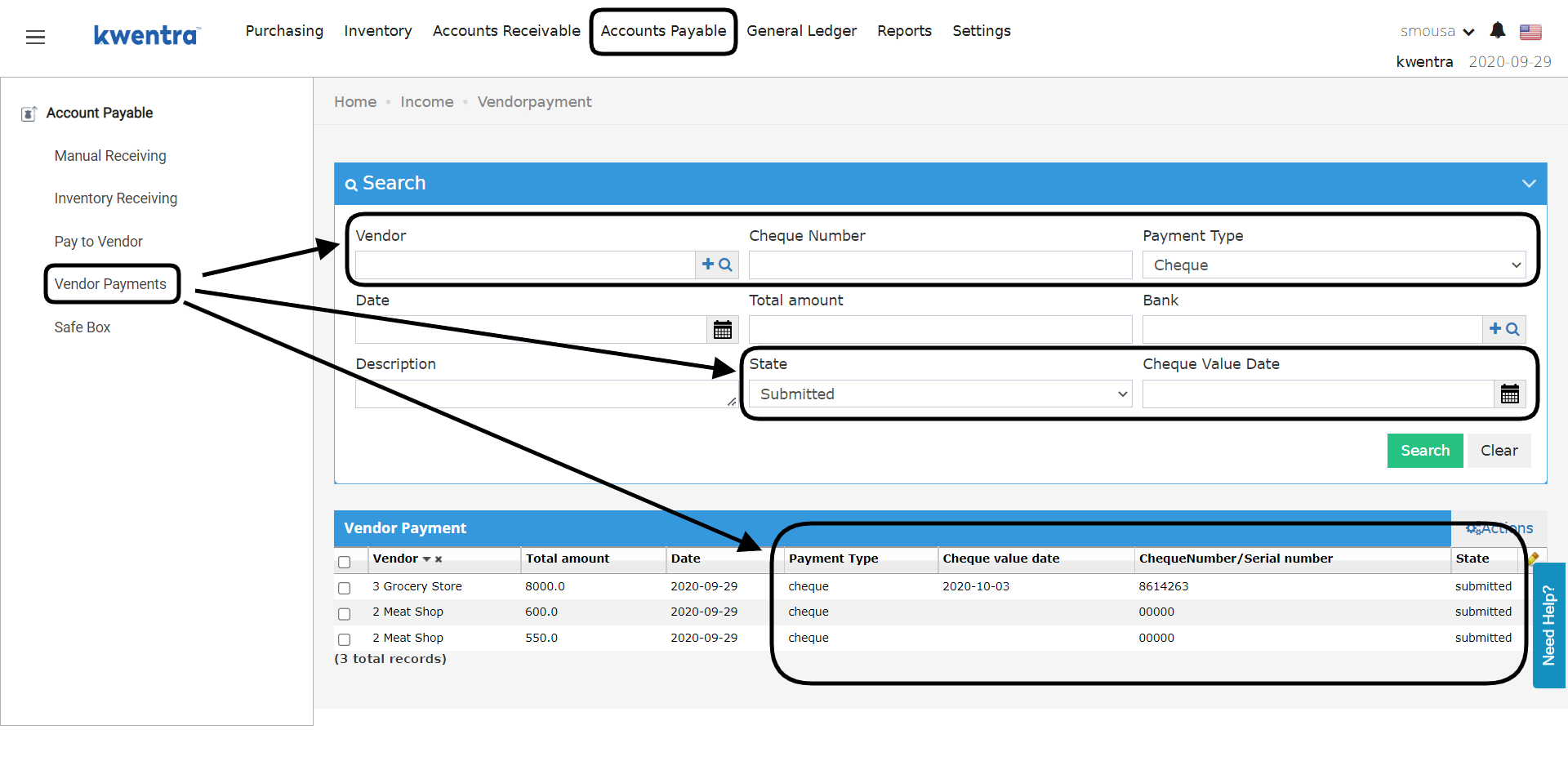Open the Cheque Value Date calendar picker
This screenshot has height=770, width=1568.
(1510, 394)
